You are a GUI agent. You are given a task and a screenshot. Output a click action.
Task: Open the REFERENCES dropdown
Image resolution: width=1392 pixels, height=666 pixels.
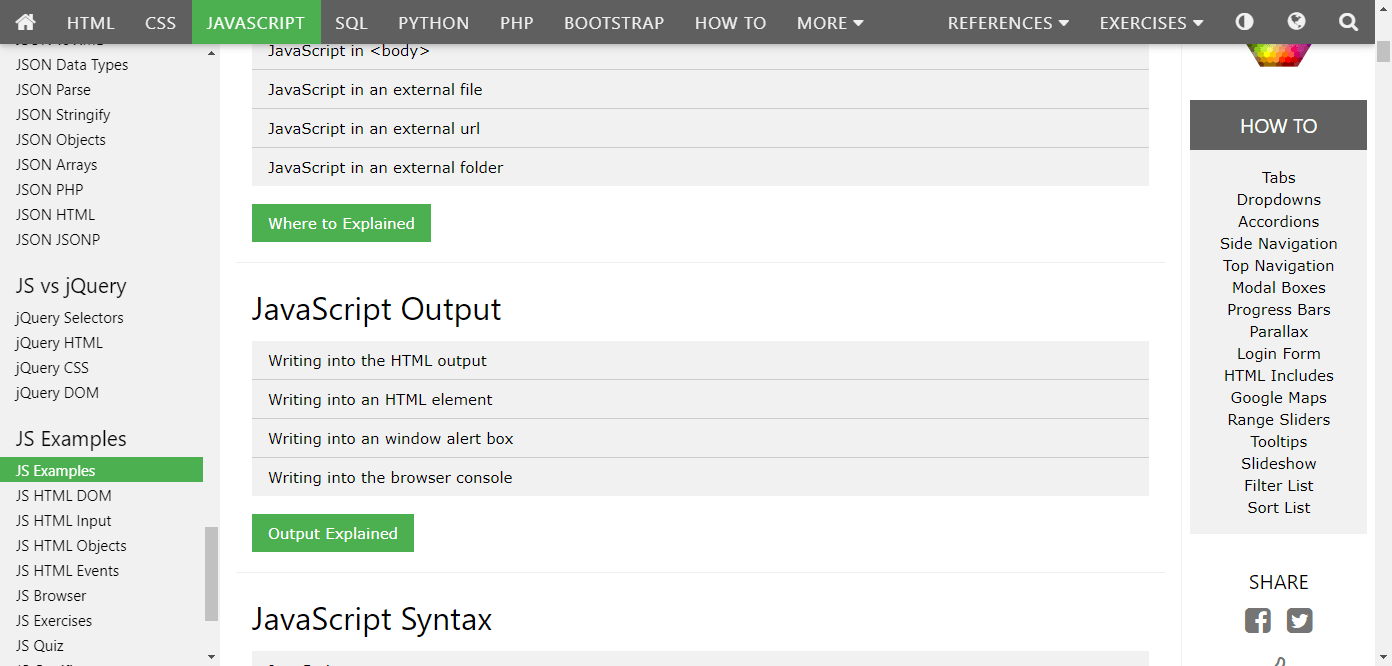[x=1008, y=22]
